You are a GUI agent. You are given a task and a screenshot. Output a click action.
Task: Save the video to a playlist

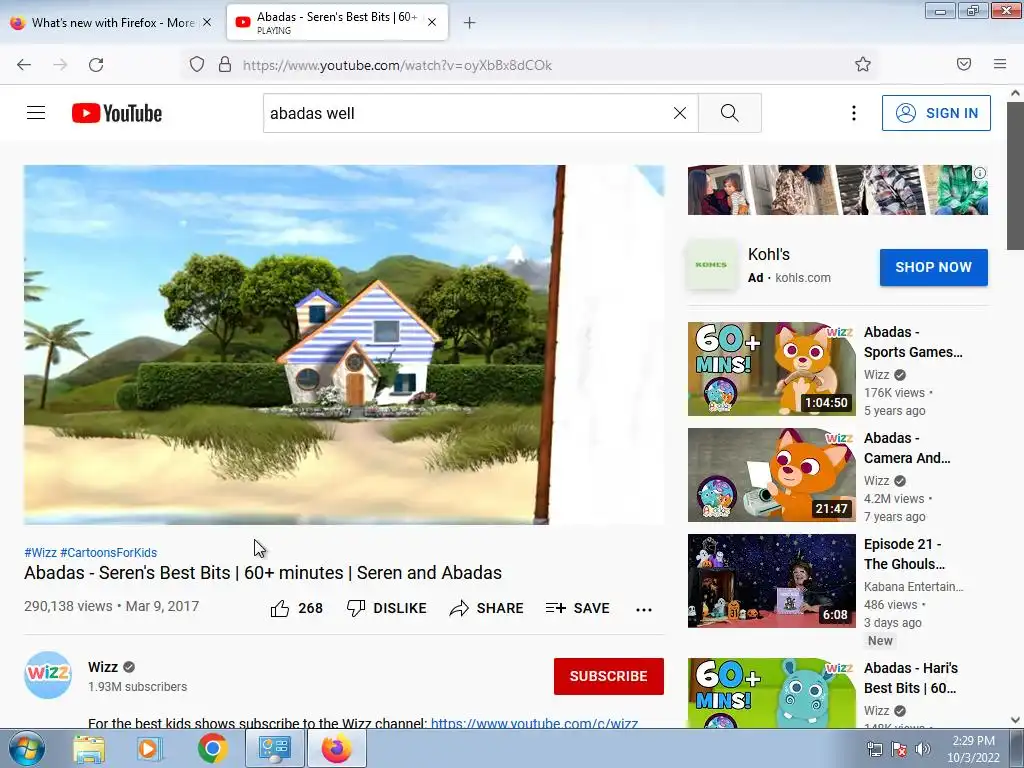point(577,608)
